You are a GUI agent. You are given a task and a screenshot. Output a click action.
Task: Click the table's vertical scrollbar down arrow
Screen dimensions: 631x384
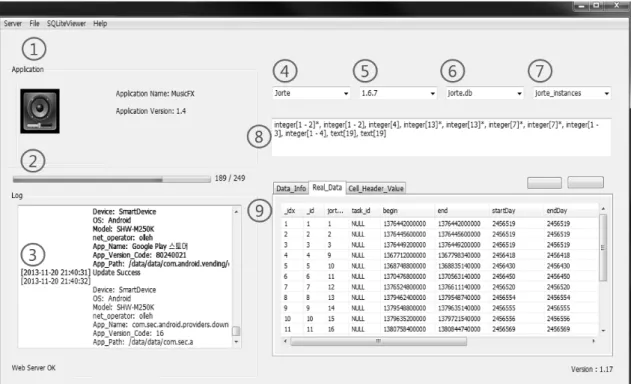click(603, 330)
